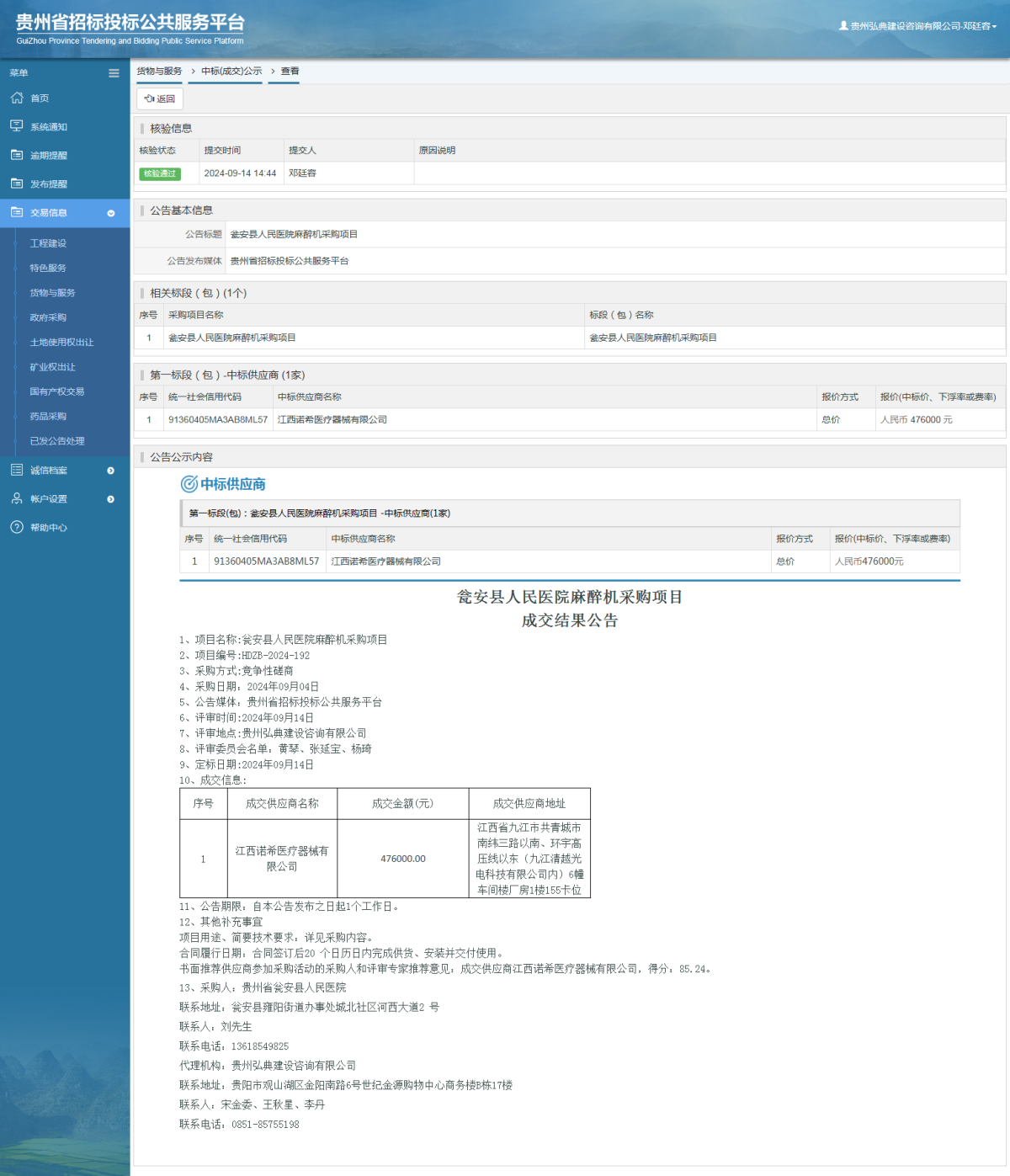Select 政府采购 submenu item
This screenshot has height=1176, width=1010.
48,317
